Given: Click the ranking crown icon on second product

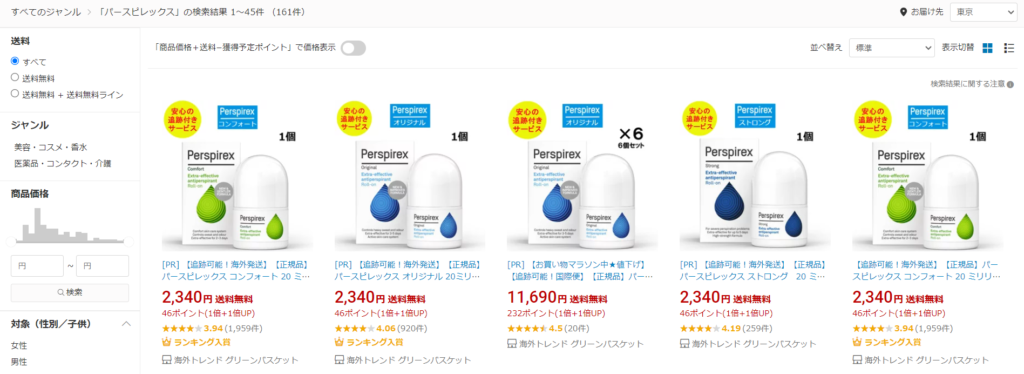Looking at the screenshot, I should tap(339, 341).
